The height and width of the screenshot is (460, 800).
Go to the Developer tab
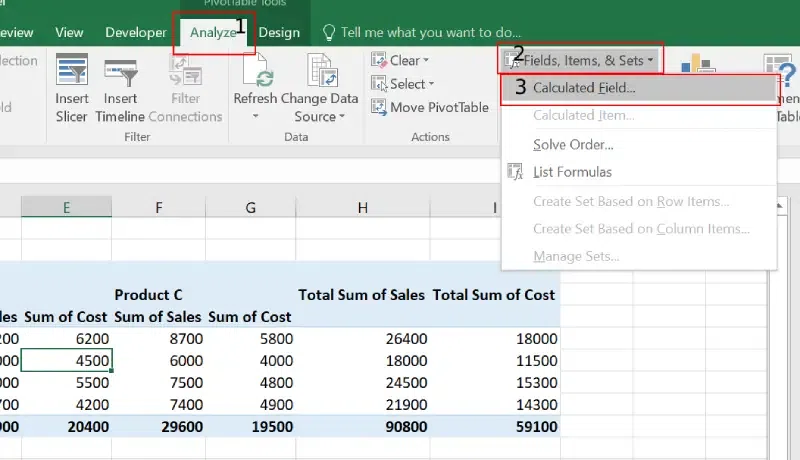136,32
